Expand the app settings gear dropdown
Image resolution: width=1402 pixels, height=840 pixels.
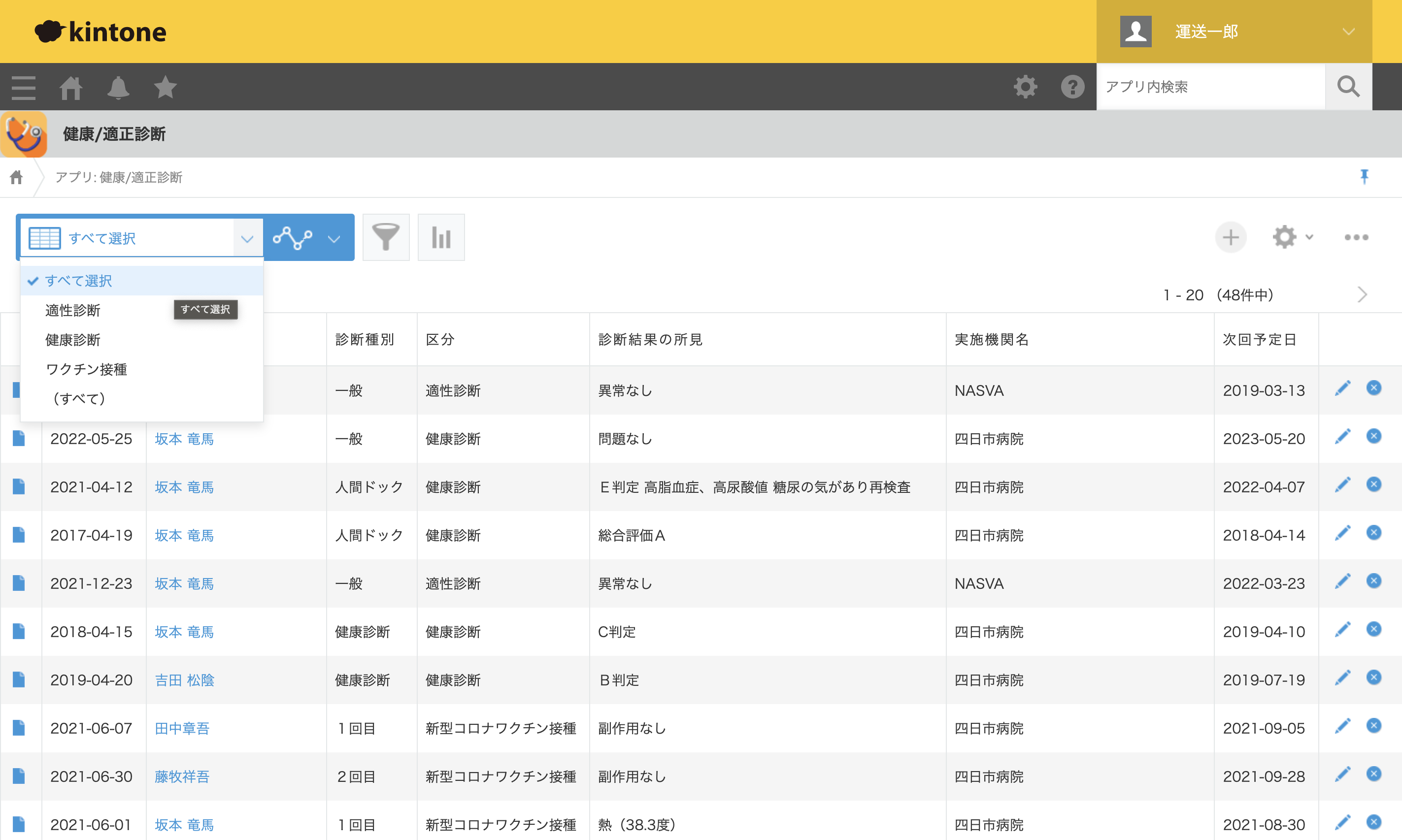(x=1292, y=237)
